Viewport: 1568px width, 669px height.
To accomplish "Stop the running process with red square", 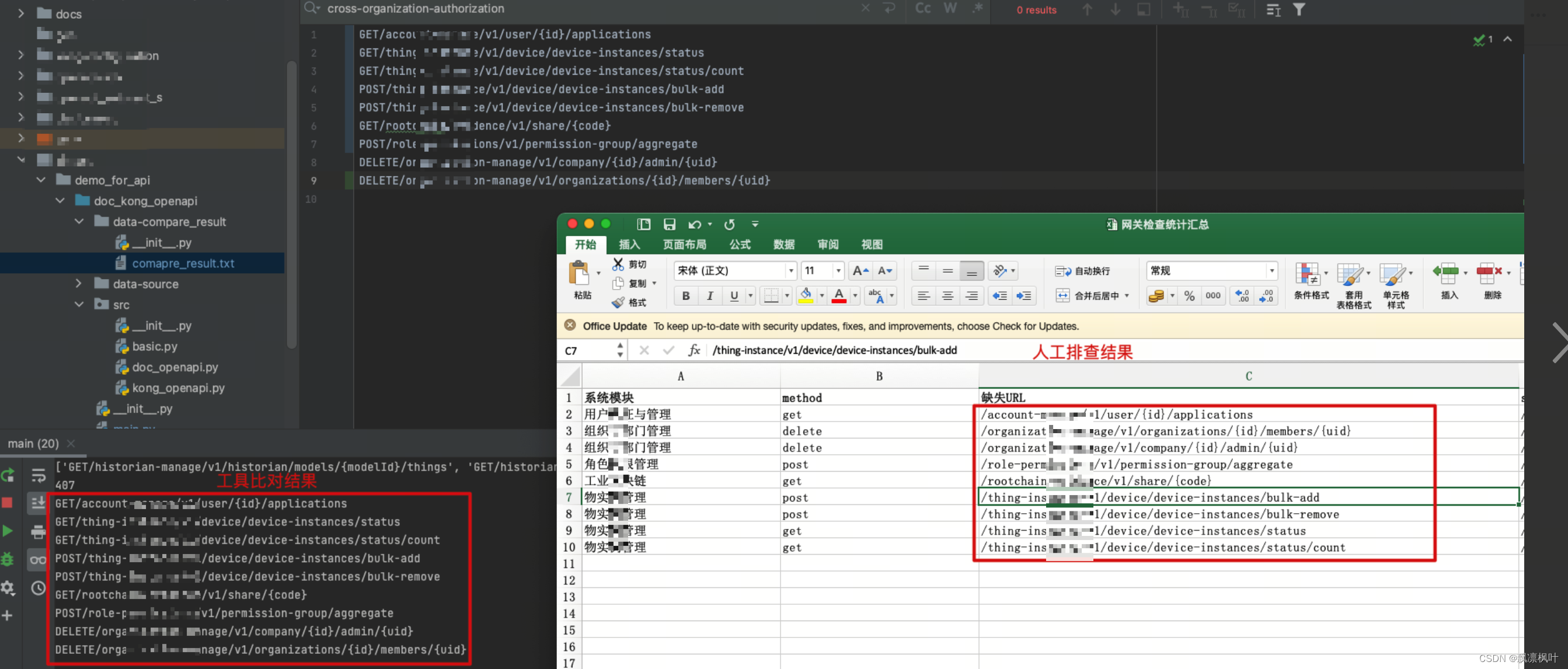I will 8,502.
